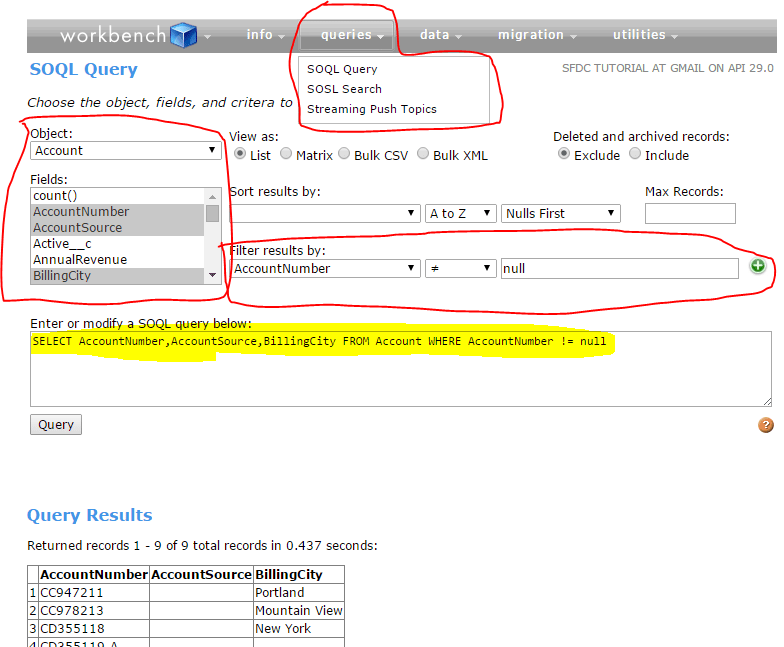This screenshot has height=647, width=784.
Task: Select AccountSource in Fields list
Action: 118,228
